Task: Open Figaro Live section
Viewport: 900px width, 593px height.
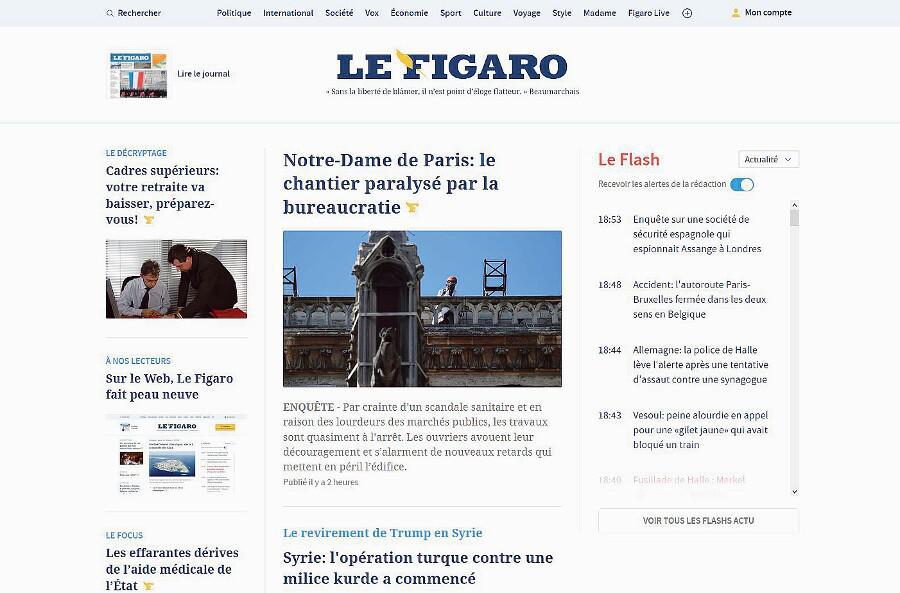Action: click(x=649, y=13)
